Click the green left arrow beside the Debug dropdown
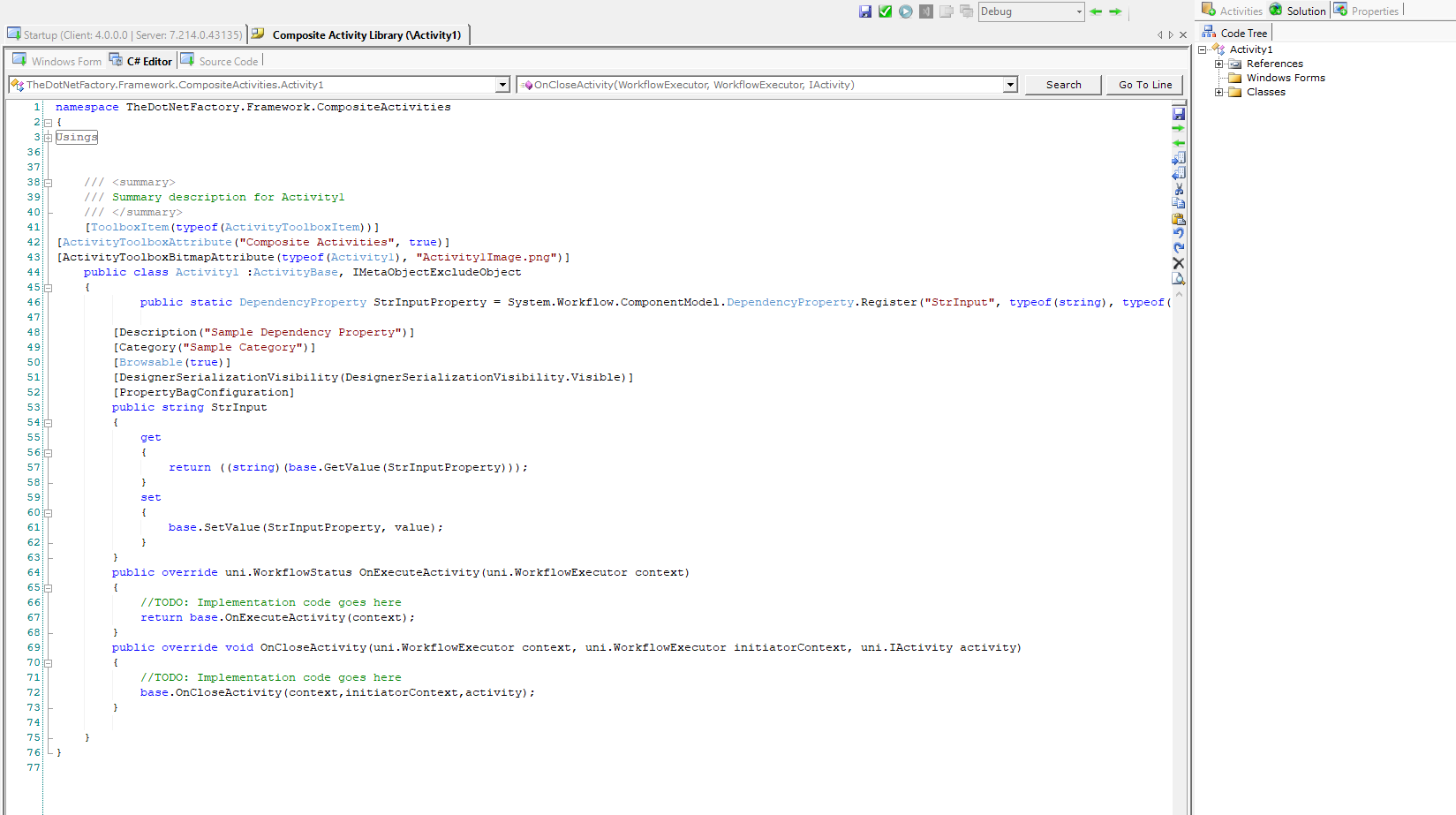The height and width of the screenshot is (815, 1456). pyautogui.click(x=1096, y=11)
